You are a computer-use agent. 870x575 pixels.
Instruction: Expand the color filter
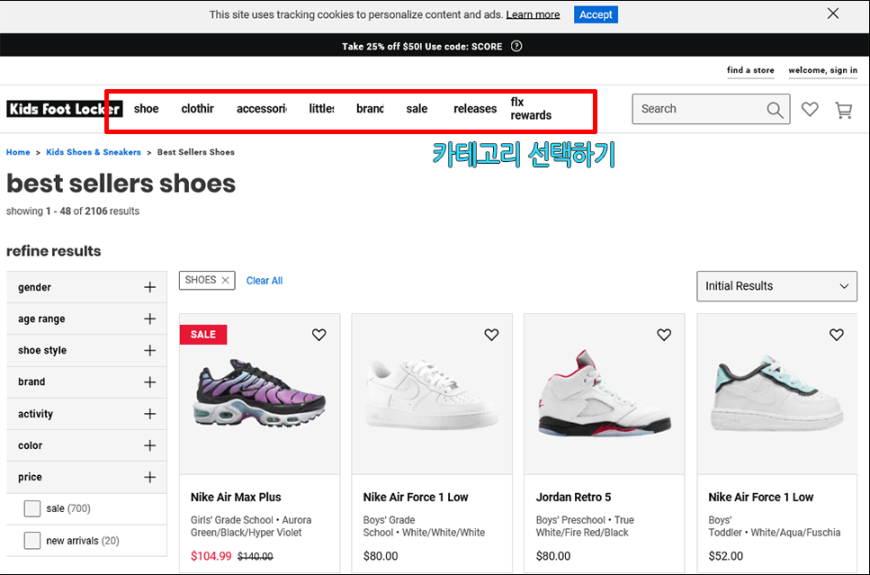[87, 445]
